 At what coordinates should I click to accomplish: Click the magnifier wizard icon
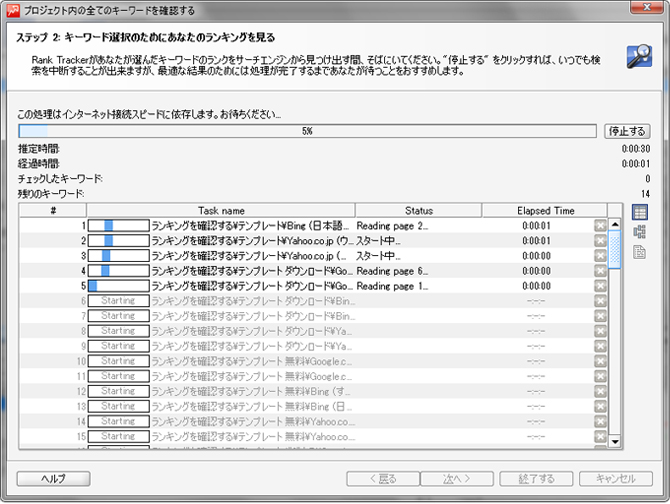point(639,57)
